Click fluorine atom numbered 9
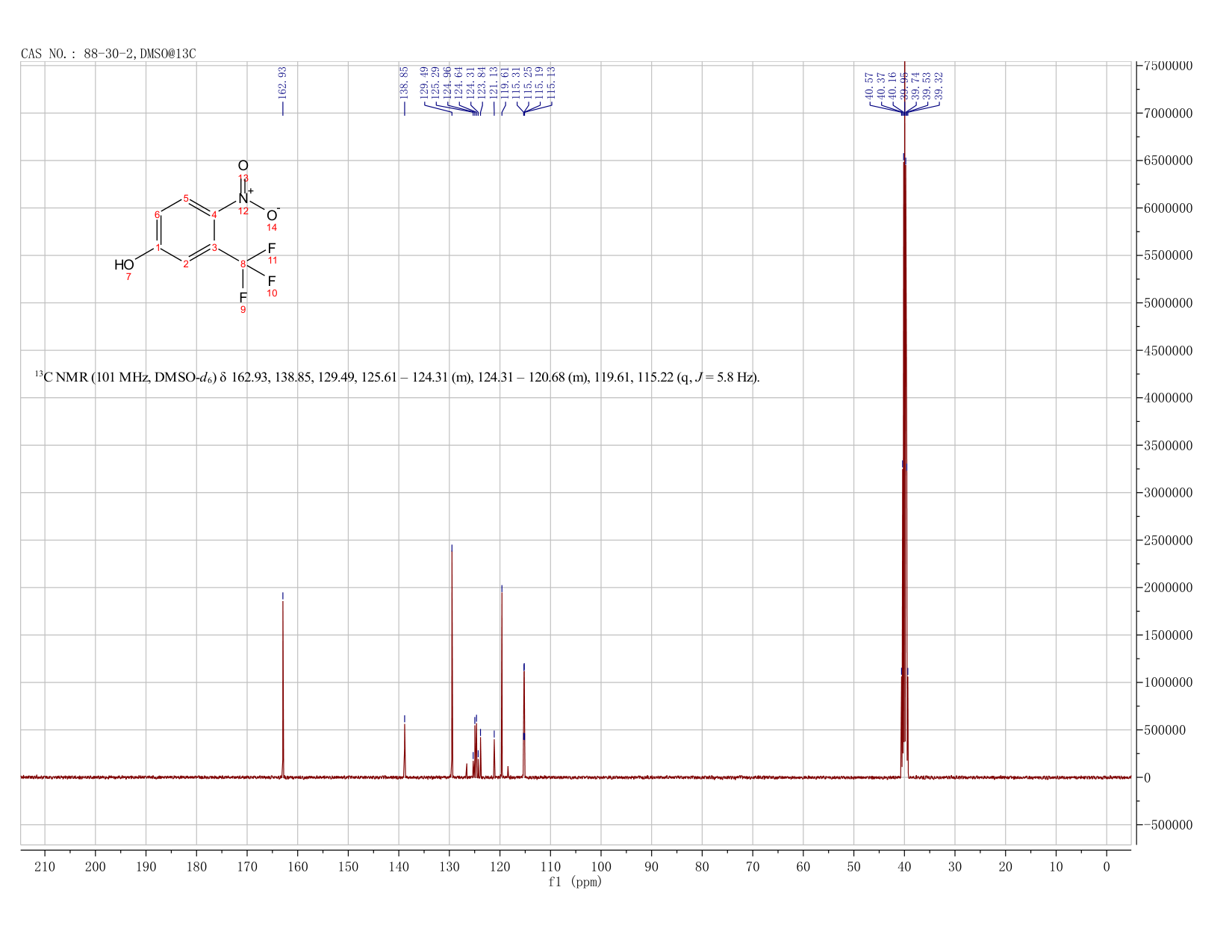 (x=243, y=297)
